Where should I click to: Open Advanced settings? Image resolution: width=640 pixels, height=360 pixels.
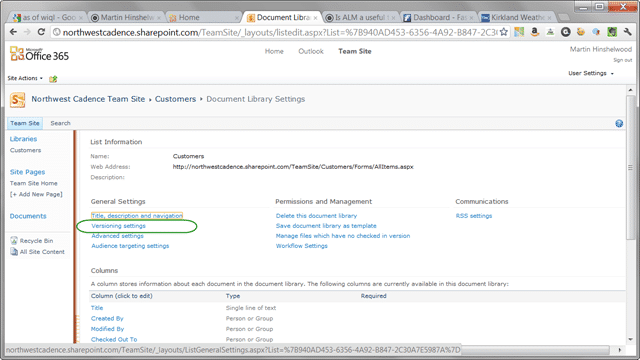coord(118,236)
